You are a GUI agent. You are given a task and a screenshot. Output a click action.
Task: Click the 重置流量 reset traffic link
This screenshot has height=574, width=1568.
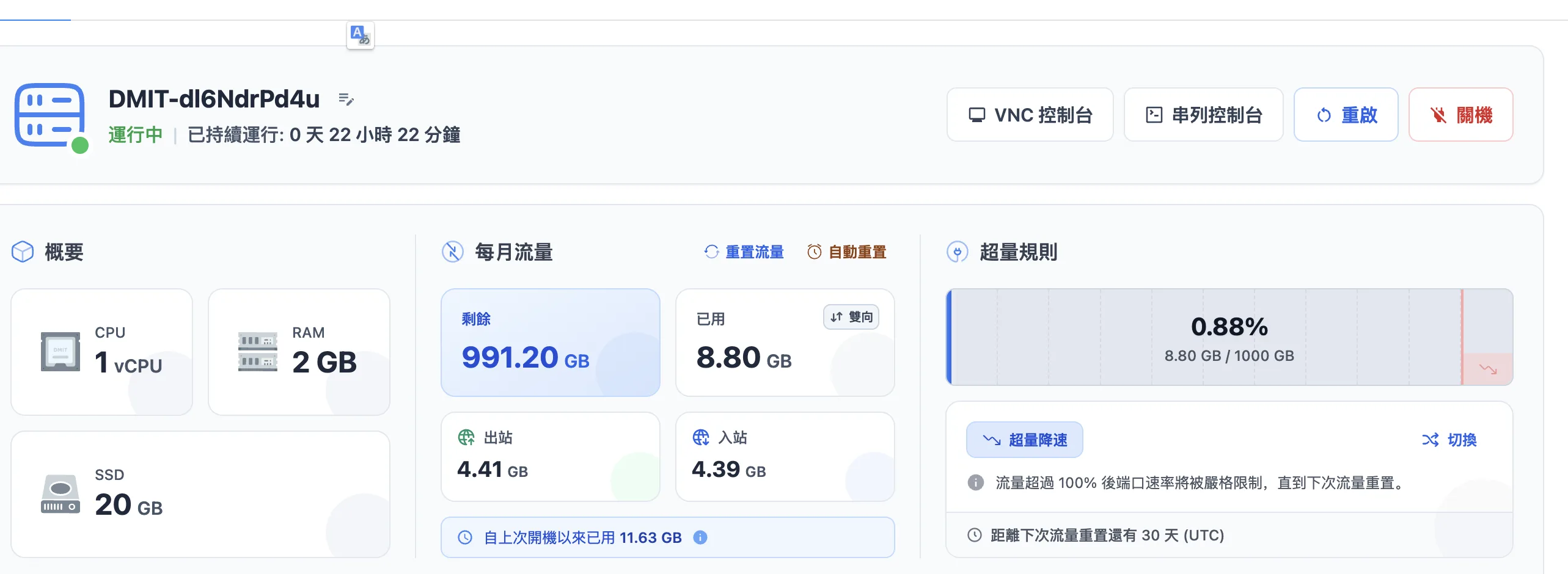tap(744, 252)
